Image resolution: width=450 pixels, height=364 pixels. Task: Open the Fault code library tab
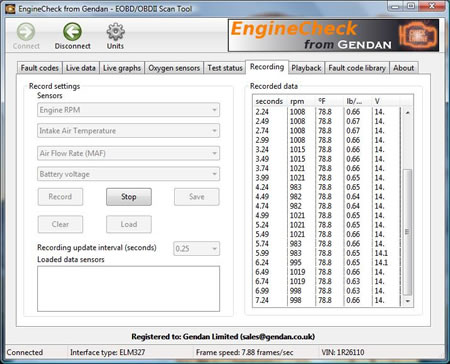357,68
